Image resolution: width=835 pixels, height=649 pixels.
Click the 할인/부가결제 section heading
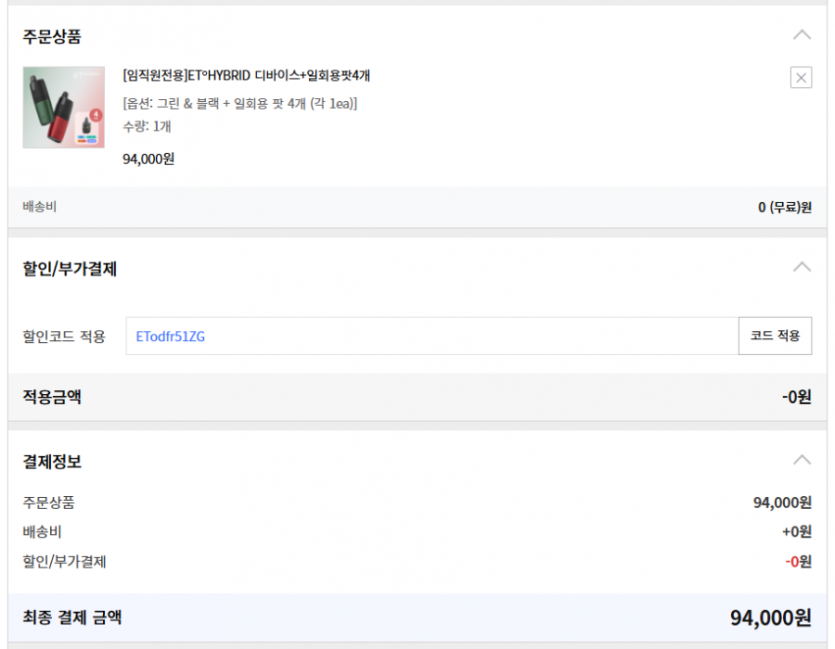70,269
